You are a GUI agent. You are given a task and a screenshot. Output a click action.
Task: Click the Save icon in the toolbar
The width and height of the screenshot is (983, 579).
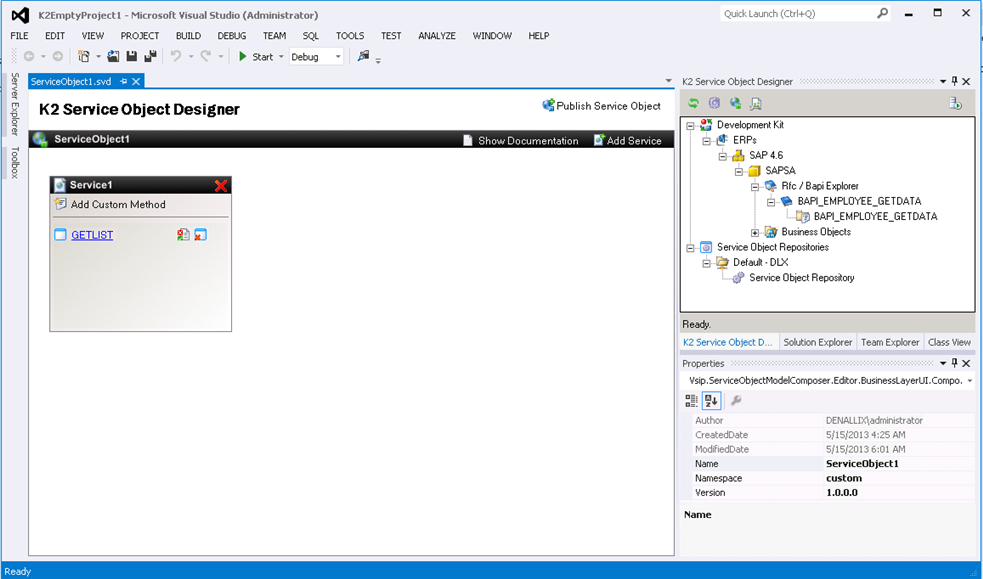[x=132, y=56]
